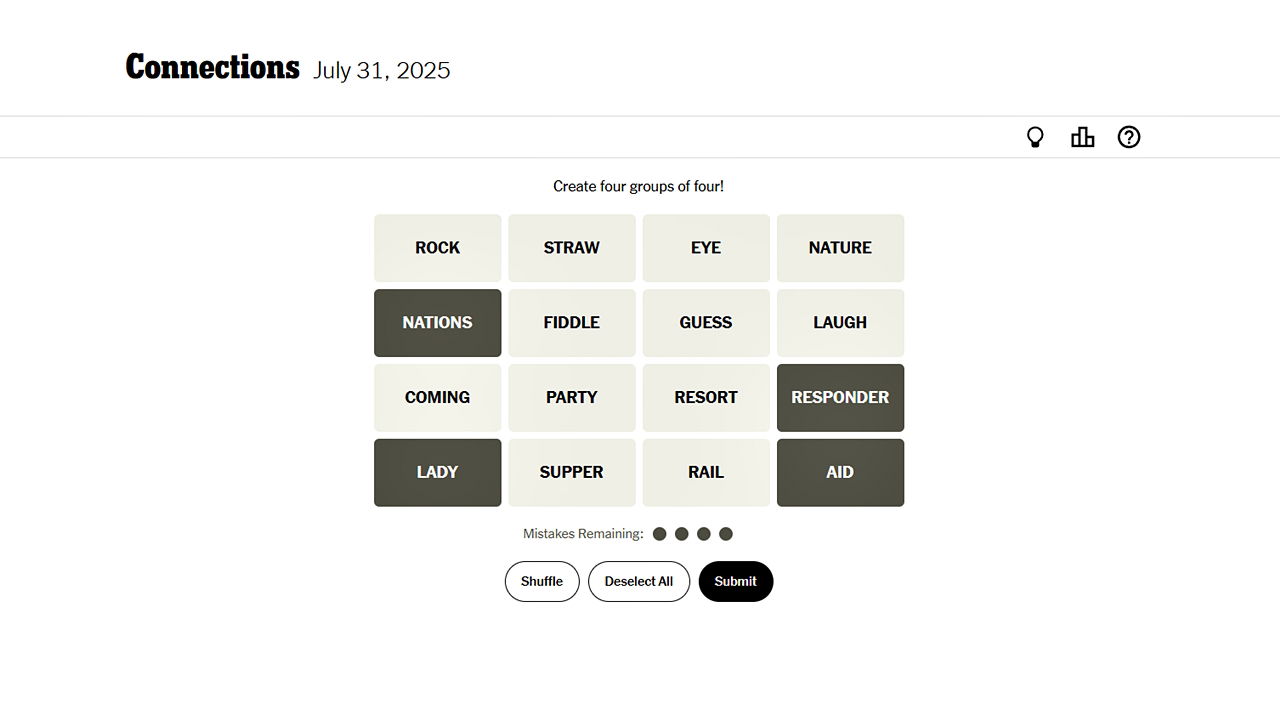Select the STRAW word tile
Image resolution: width=1280 pixels, height=720 pixels.
click(571, 248)
